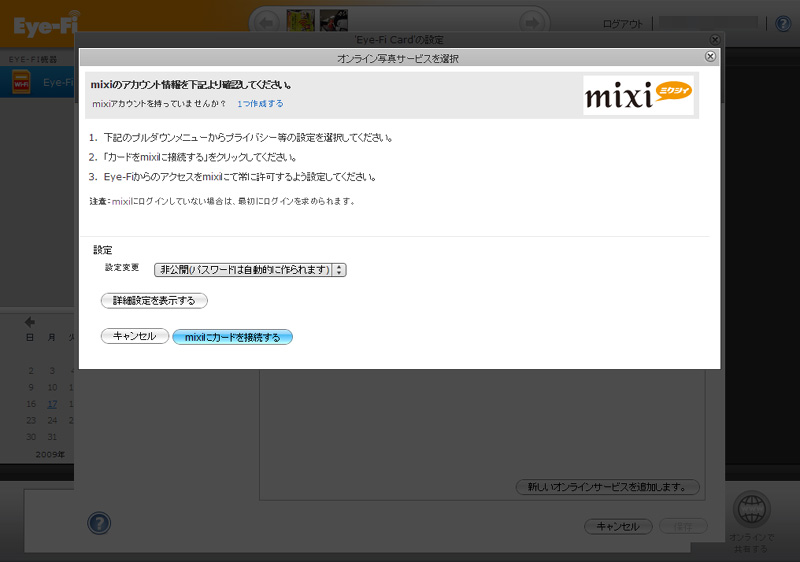The height and width of the screenshot is (562, 800).
Task: Click the mixi logo image
Action: 638,95
